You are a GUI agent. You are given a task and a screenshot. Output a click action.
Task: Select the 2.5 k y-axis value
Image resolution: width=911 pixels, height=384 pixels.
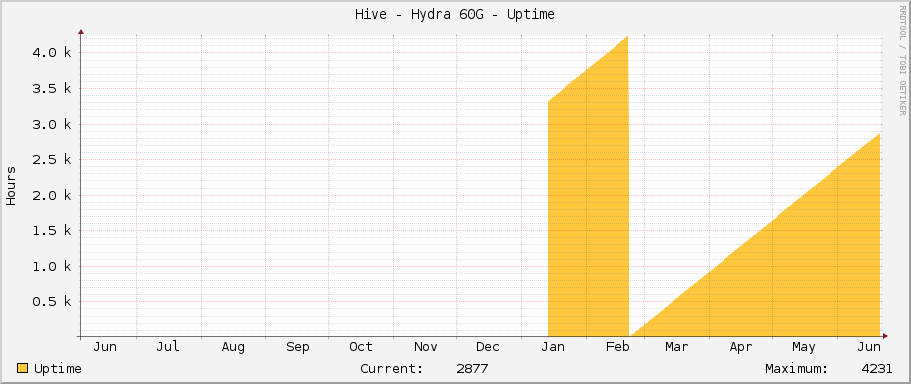click(x=52, y=160)
